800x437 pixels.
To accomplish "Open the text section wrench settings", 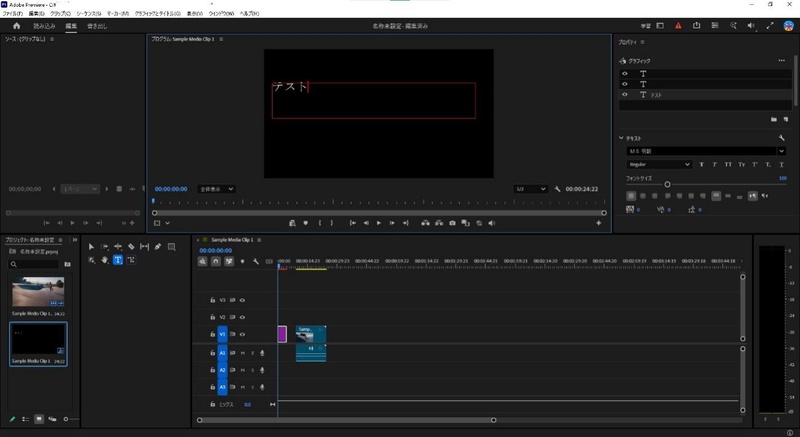I will [782, 138].
